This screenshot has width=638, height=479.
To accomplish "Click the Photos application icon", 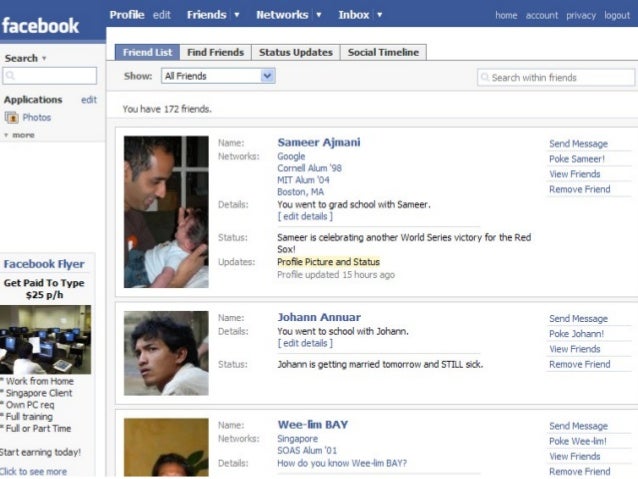I will [11, 118].
